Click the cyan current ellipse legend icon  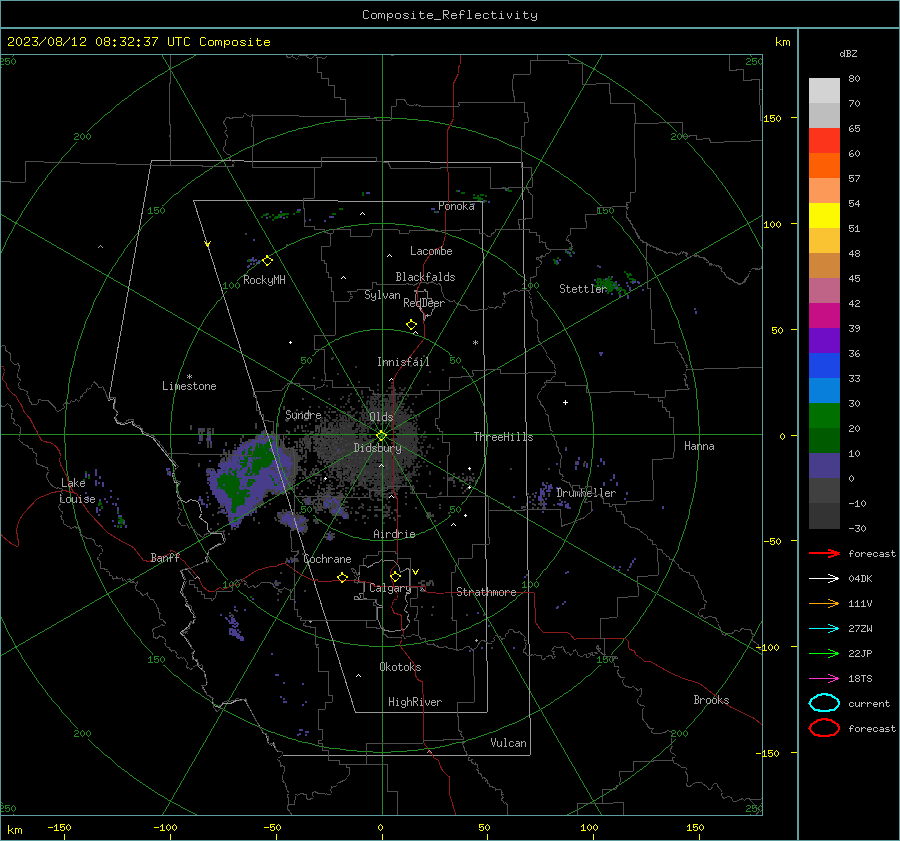pyautogui.click(x=824, y=703)
